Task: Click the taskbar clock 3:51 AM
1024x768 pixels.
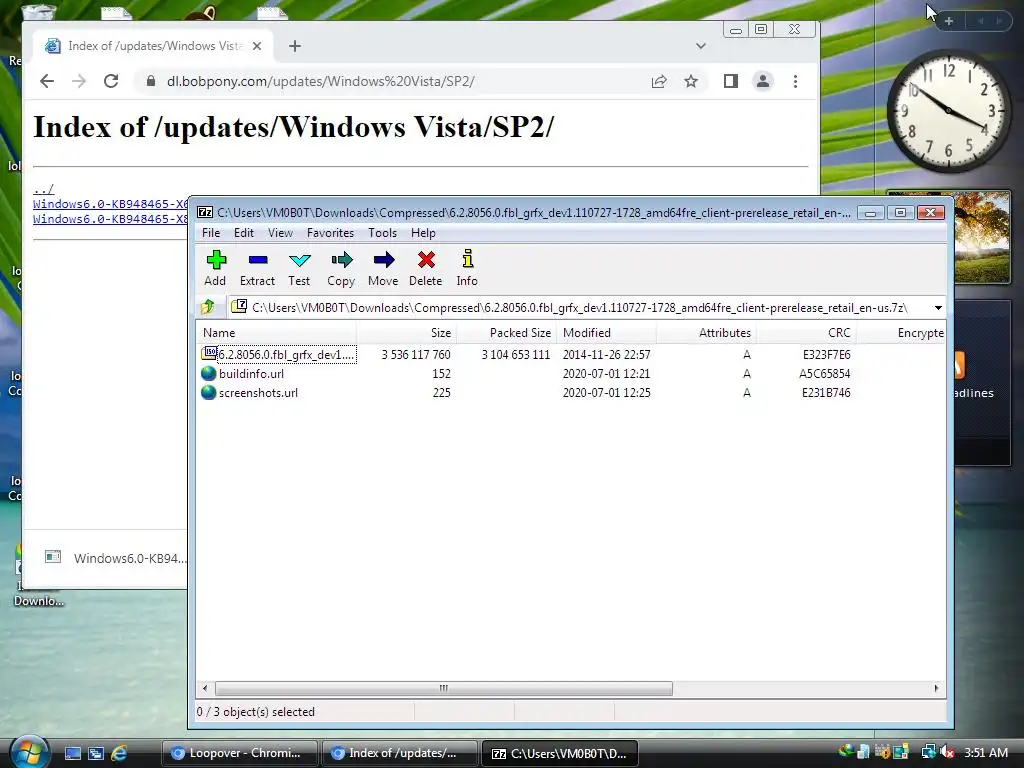Action: click(986, 752)
